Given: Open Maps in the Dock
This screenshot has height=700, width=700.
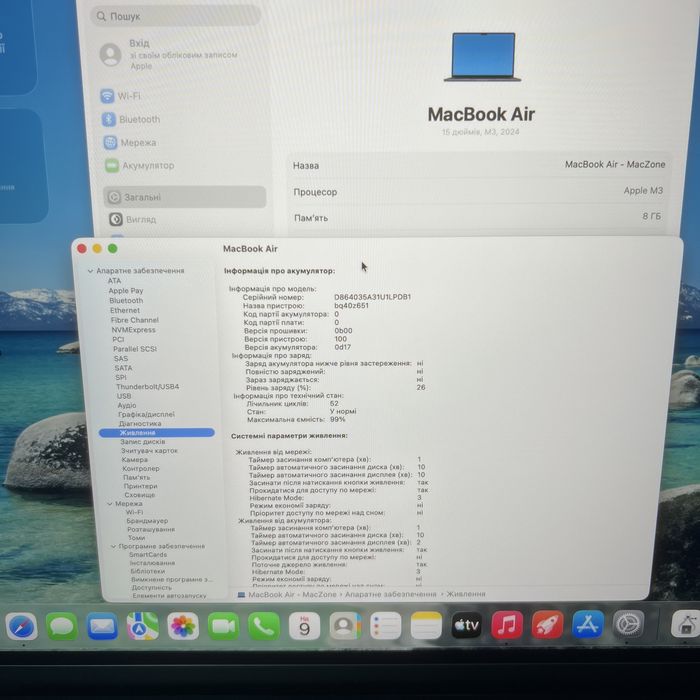Looking at the screenshot, I should [x=142, y=626].
